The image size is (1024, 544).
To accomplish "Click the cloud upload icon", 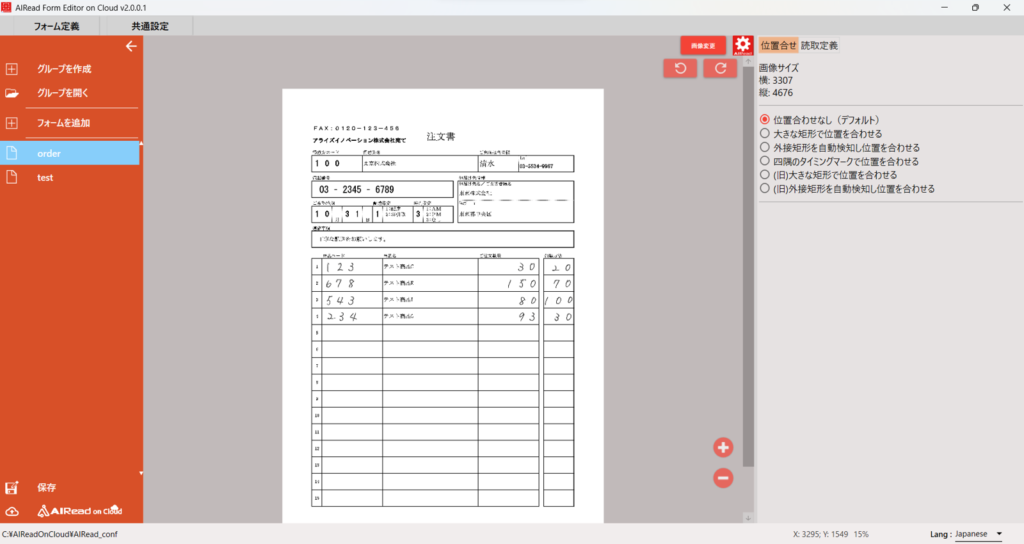I will click(x=13, y=511).
